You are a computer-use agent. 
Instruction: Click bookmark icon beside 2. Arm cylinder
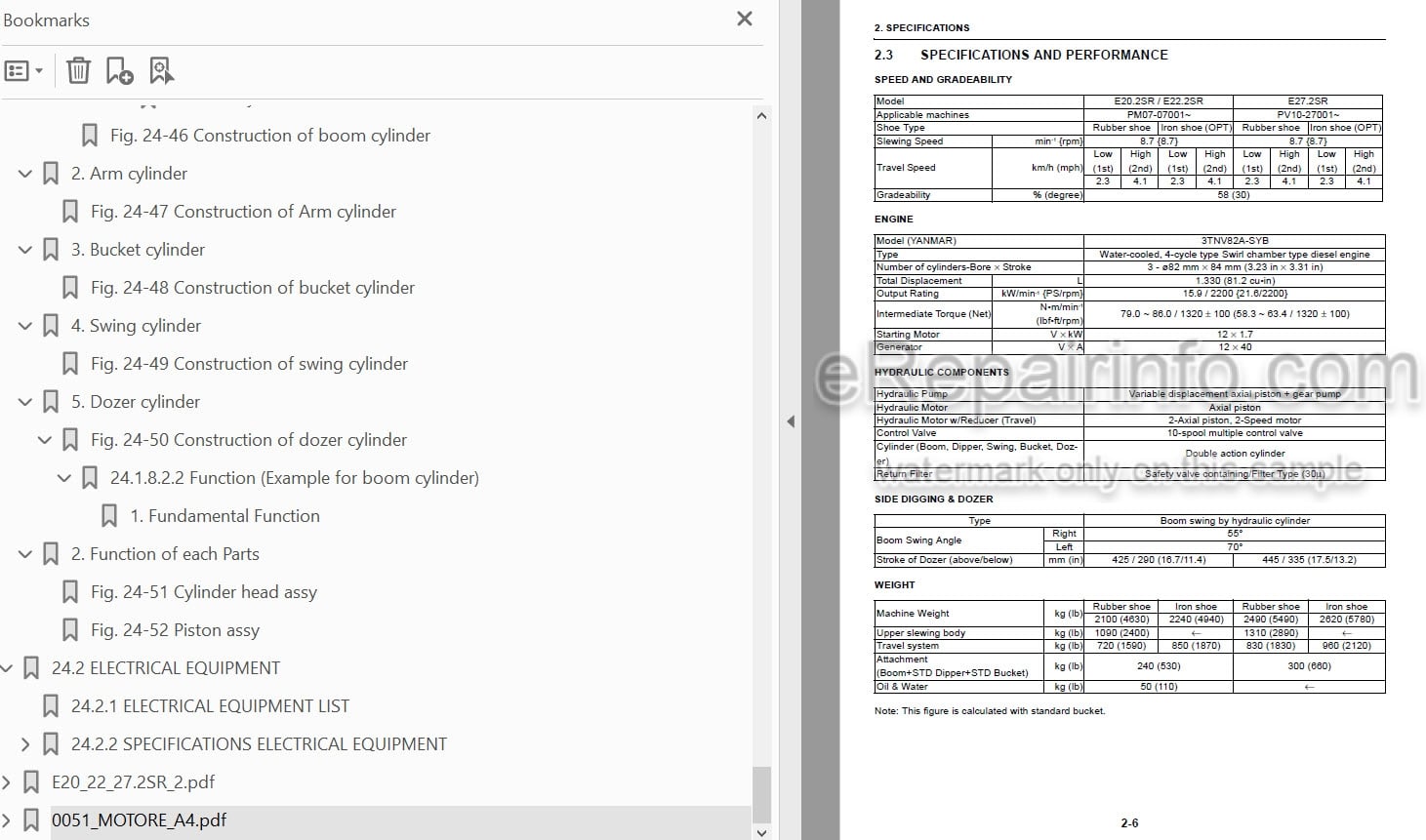point(51,173)
